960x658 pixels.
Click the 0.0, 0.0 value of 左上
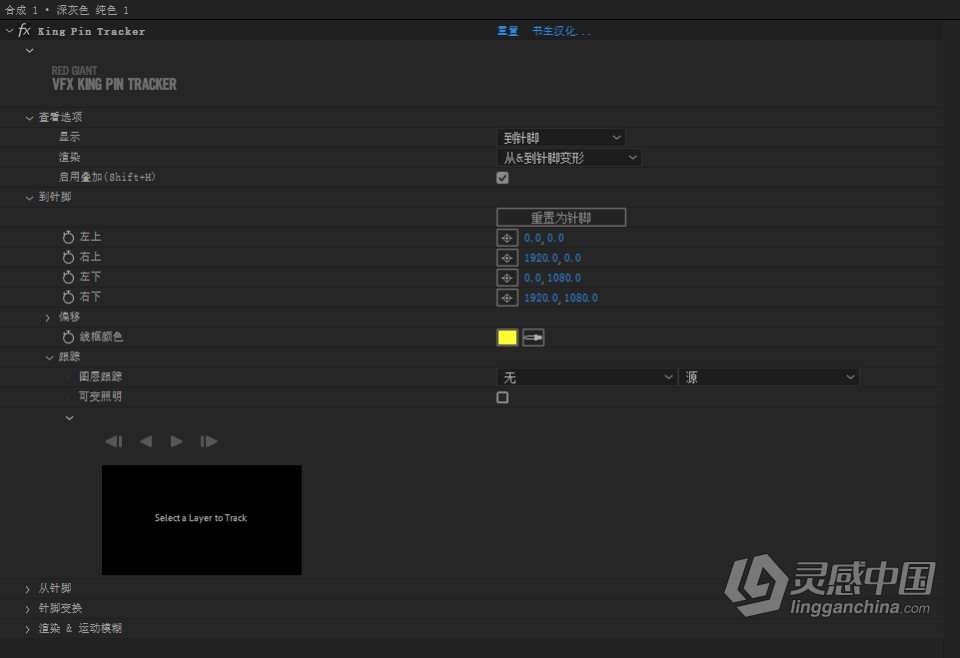(544, 238)
